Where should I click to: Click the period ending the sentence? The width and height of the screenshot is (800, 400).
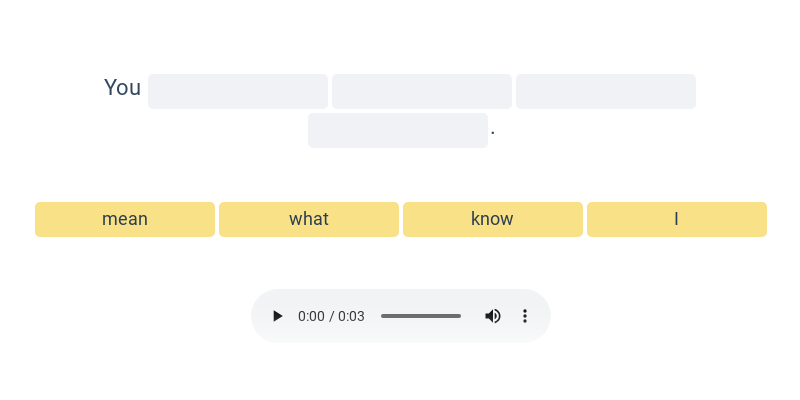point(493,132)
